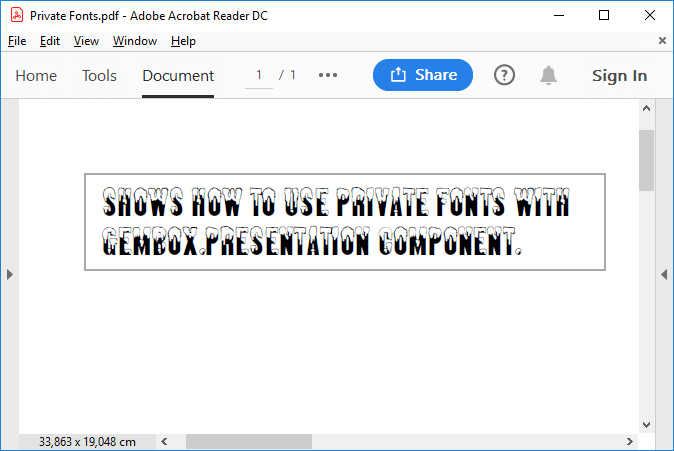
Task: Click the horizontal scrollbar right arrow
Action: point(630,441)
